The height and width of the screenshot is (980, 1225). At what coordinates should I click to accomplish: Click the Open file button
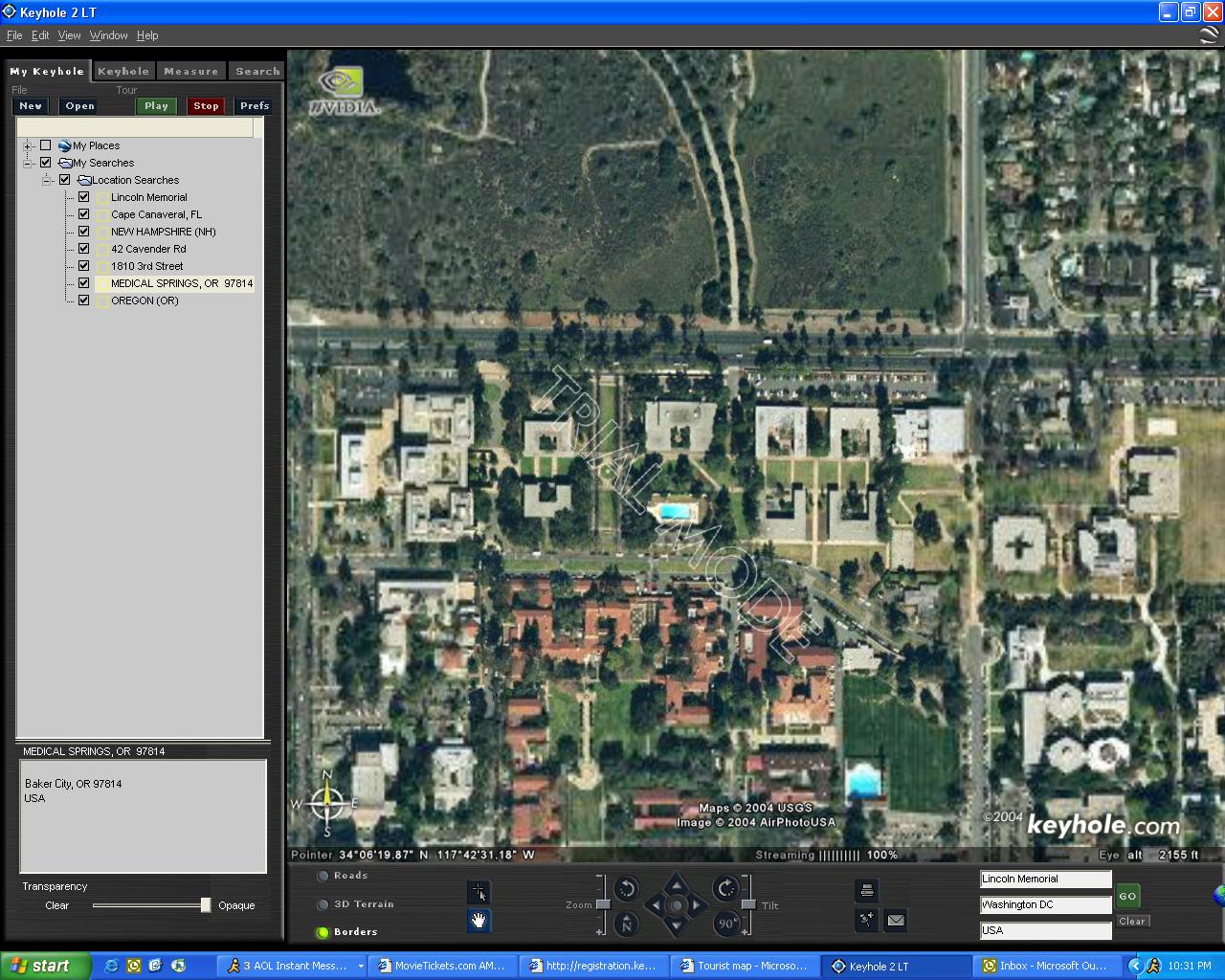coord(79,106)
